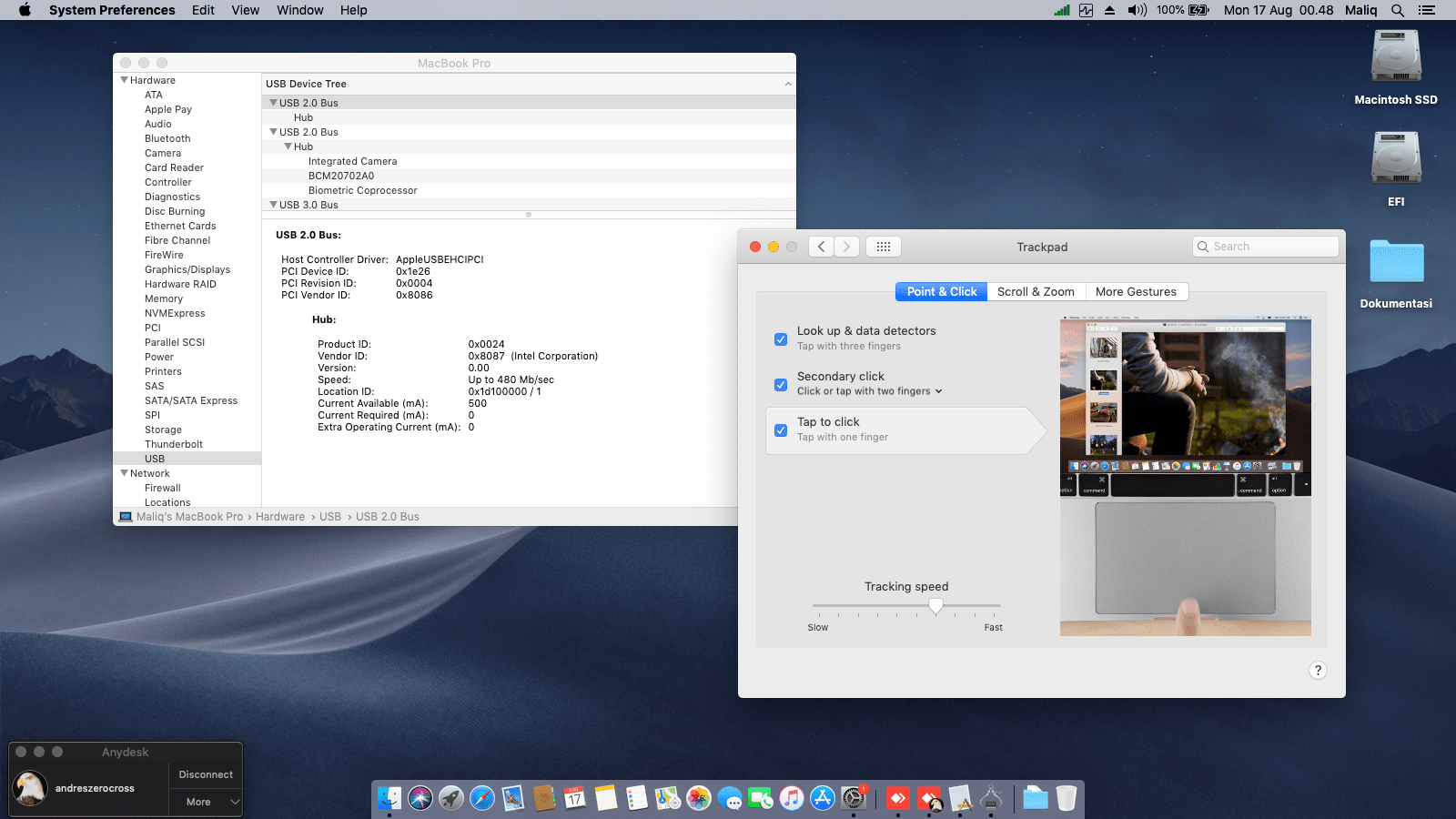Toggle the Secondary click checkbox
This screenshot has width=1456, height=819.
[781, 385]
